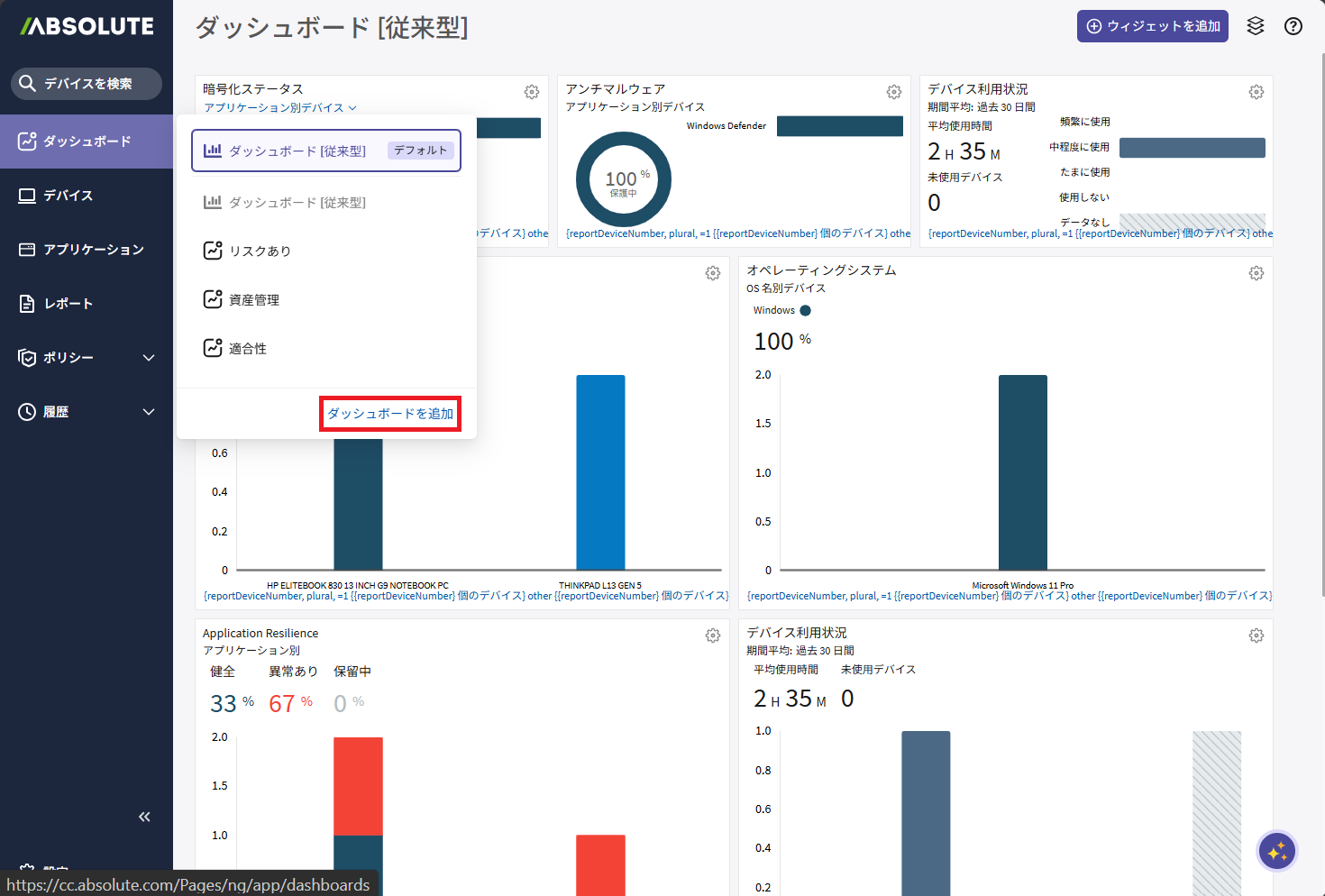Open gear icon on Application Resilience widget
Viewport: 1325px width, 896px height.
tap(713, 635)
